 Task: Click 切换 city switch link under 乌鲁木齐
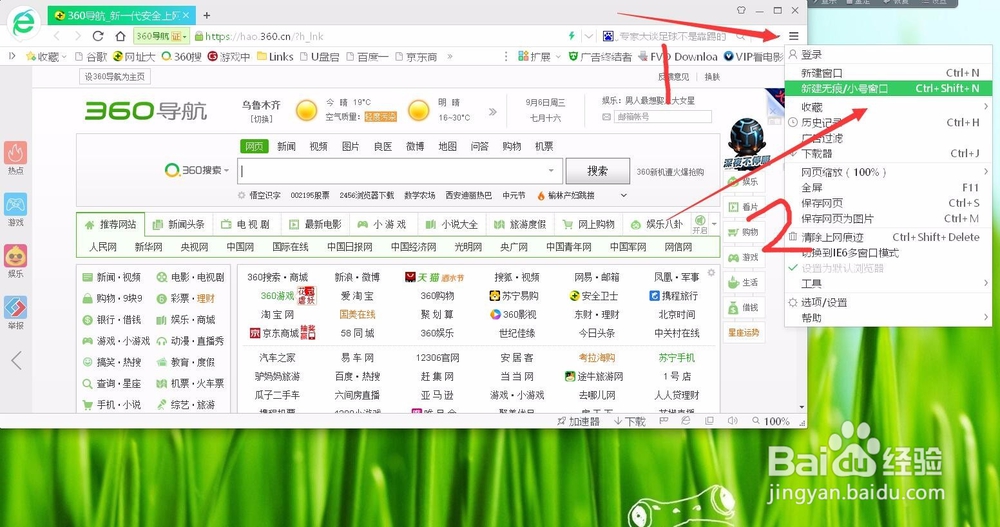[261, 119]
